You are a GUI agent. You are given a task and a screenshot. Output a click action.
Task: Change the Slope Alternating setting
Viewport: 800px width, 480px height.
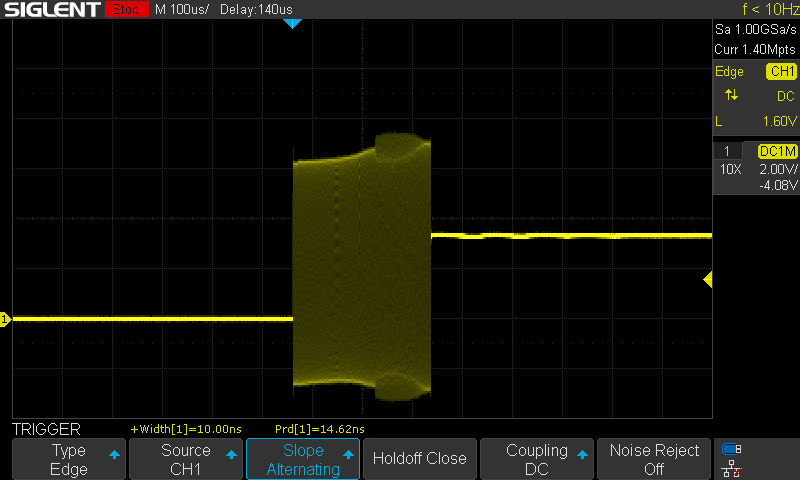coord(303,459)
